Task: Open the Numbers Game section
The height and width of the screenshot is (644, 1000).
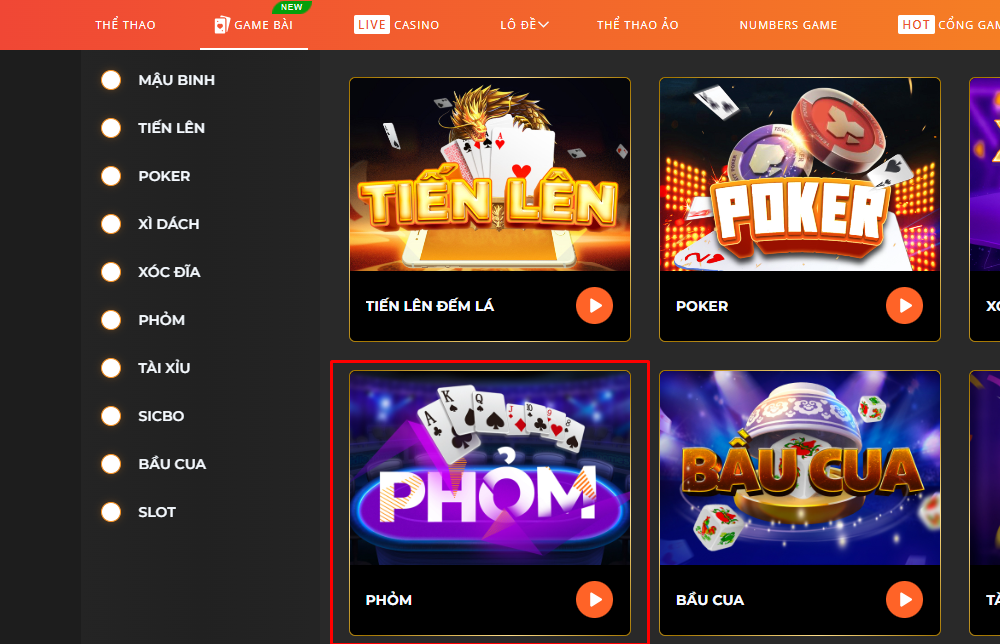Action: click(x=788, y=25)
